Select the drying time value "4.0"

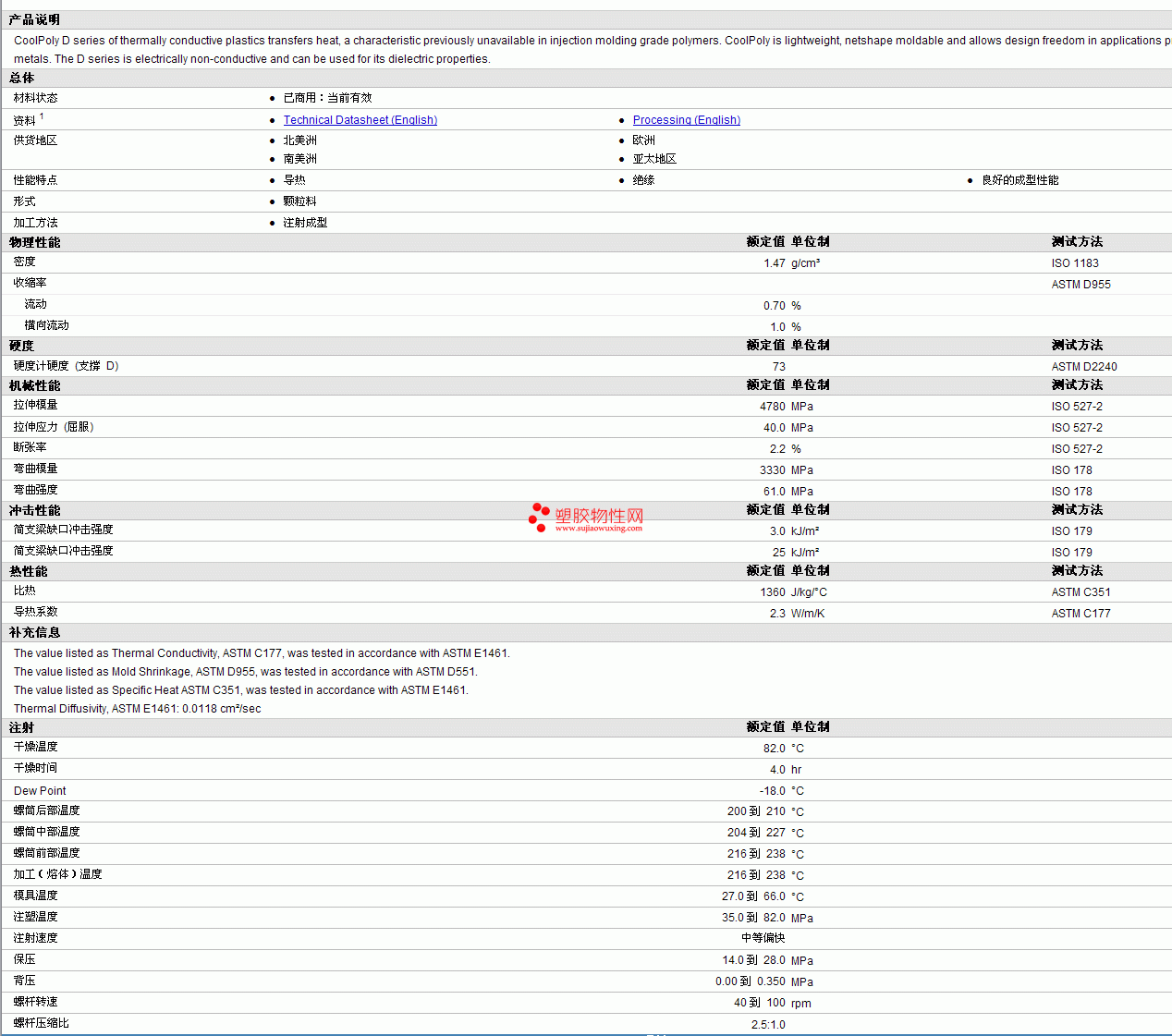(x=778, y=770)
